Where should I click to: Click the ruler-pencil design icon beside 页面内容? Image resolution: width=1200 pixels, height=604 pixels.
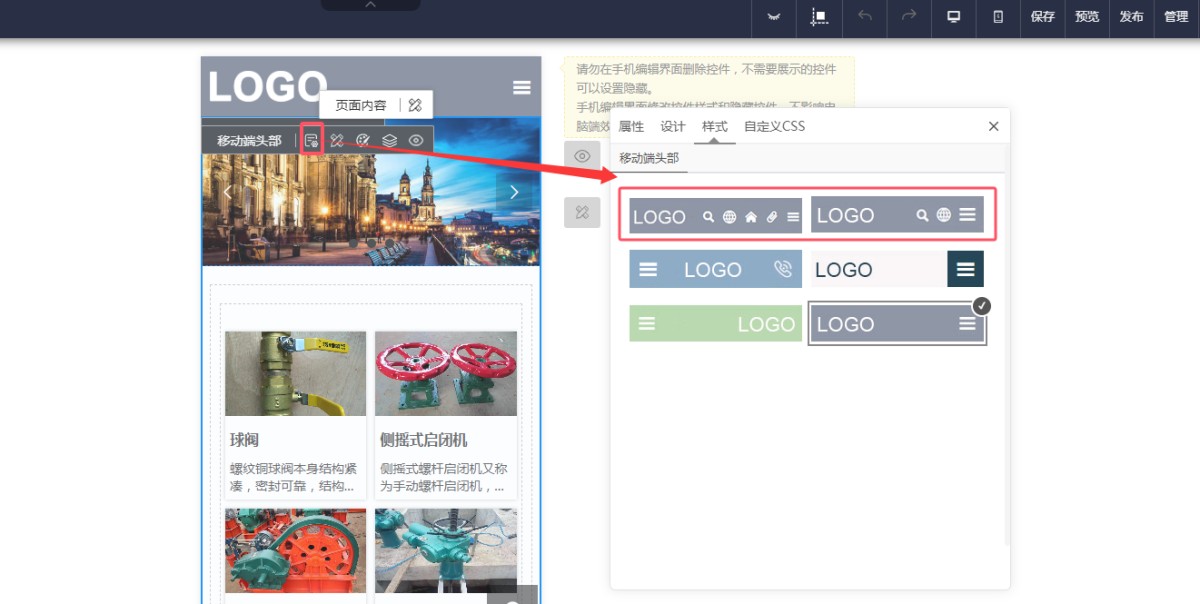tap(416, 105)
